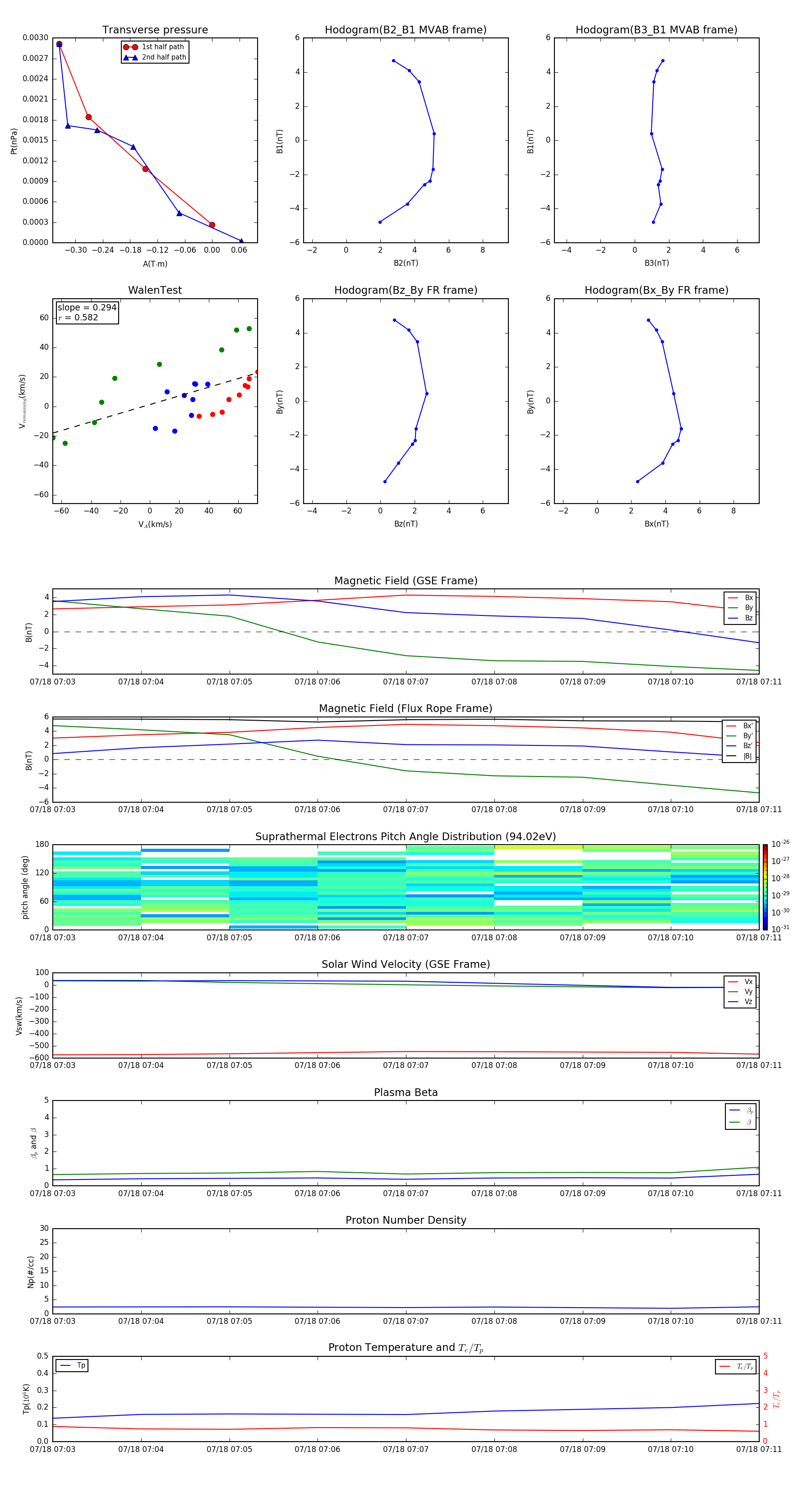812x1489 pixels.
Task: Click the 'WalenTest' plot title
Action: tap(155, 290)
